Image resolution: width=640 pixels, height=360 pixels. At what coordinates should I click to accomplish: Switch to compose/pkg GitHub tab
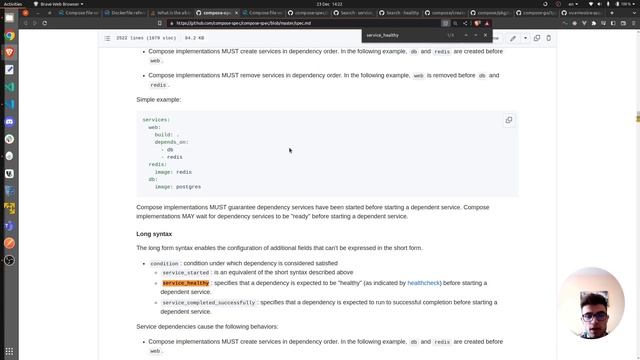(490, 13)
